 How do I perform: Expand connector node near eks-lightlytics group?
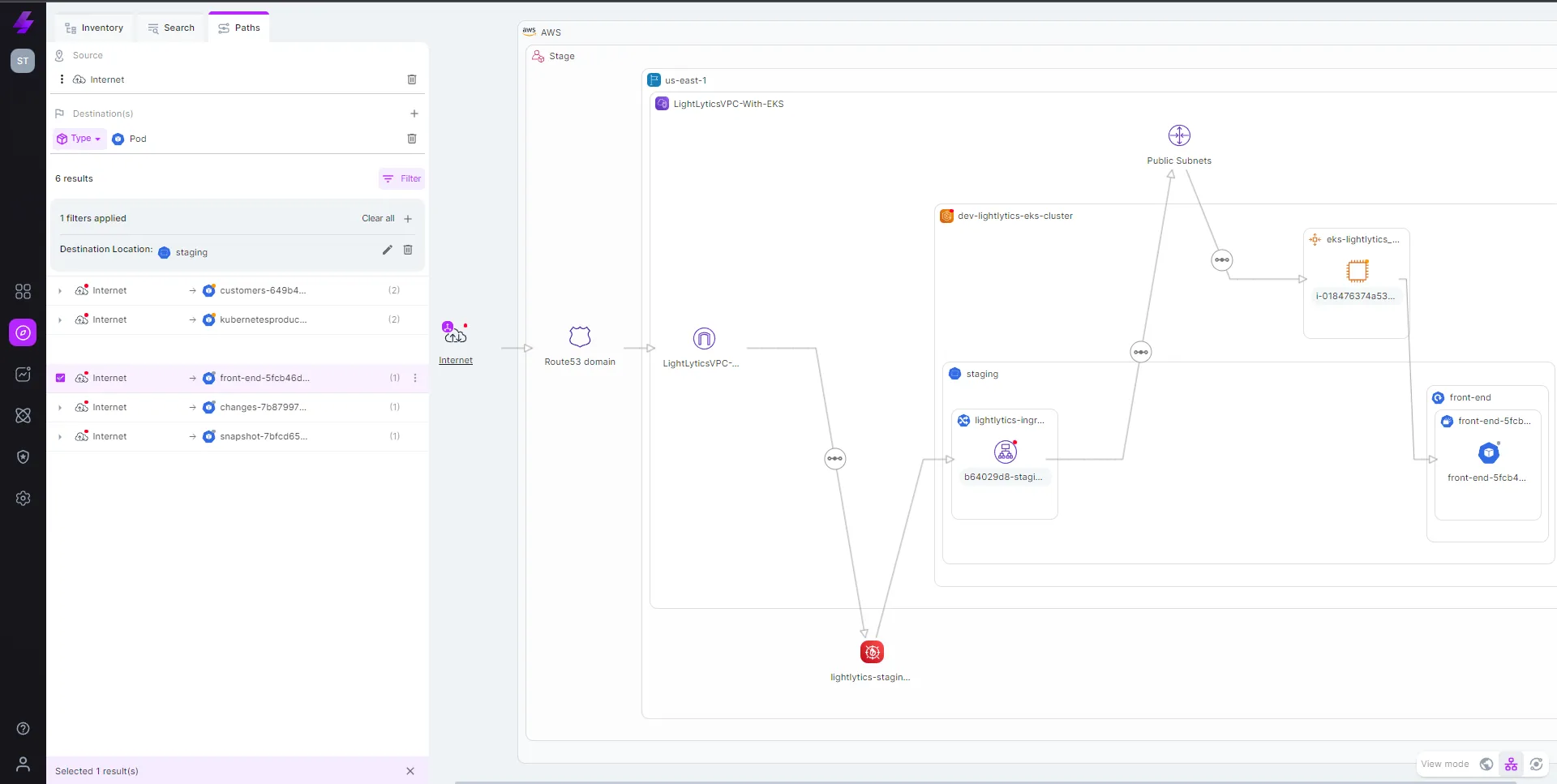pos(1221,260)
